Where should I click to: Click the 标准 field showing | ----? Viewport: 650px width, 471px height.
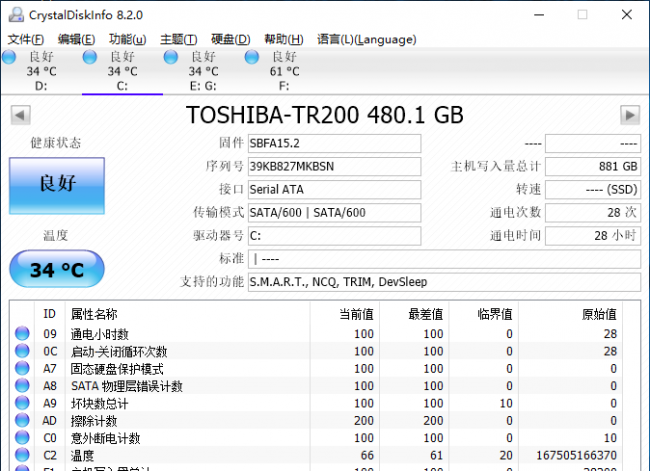point(444,259)
